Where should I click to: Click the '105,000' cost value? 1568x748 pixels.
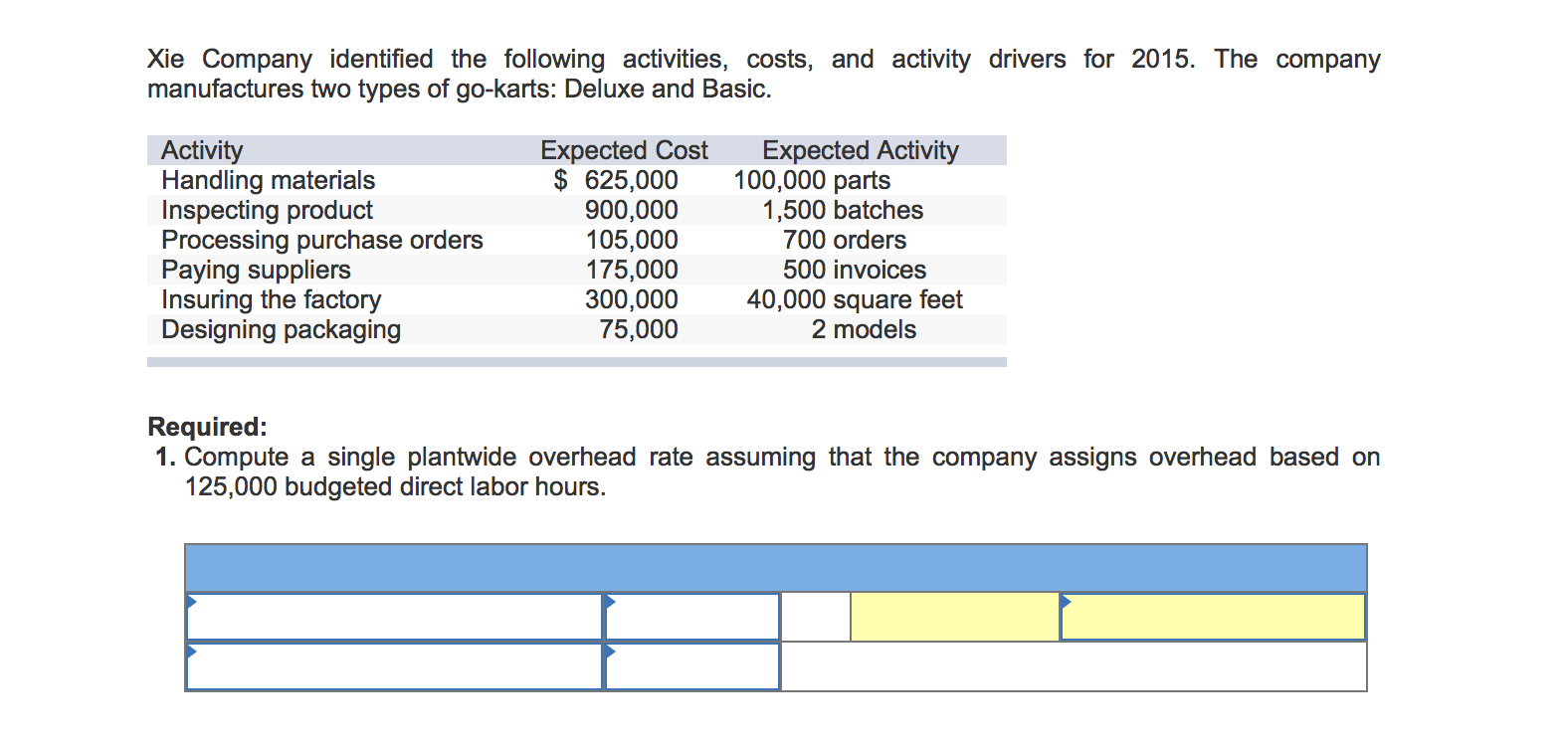[632, 240]
